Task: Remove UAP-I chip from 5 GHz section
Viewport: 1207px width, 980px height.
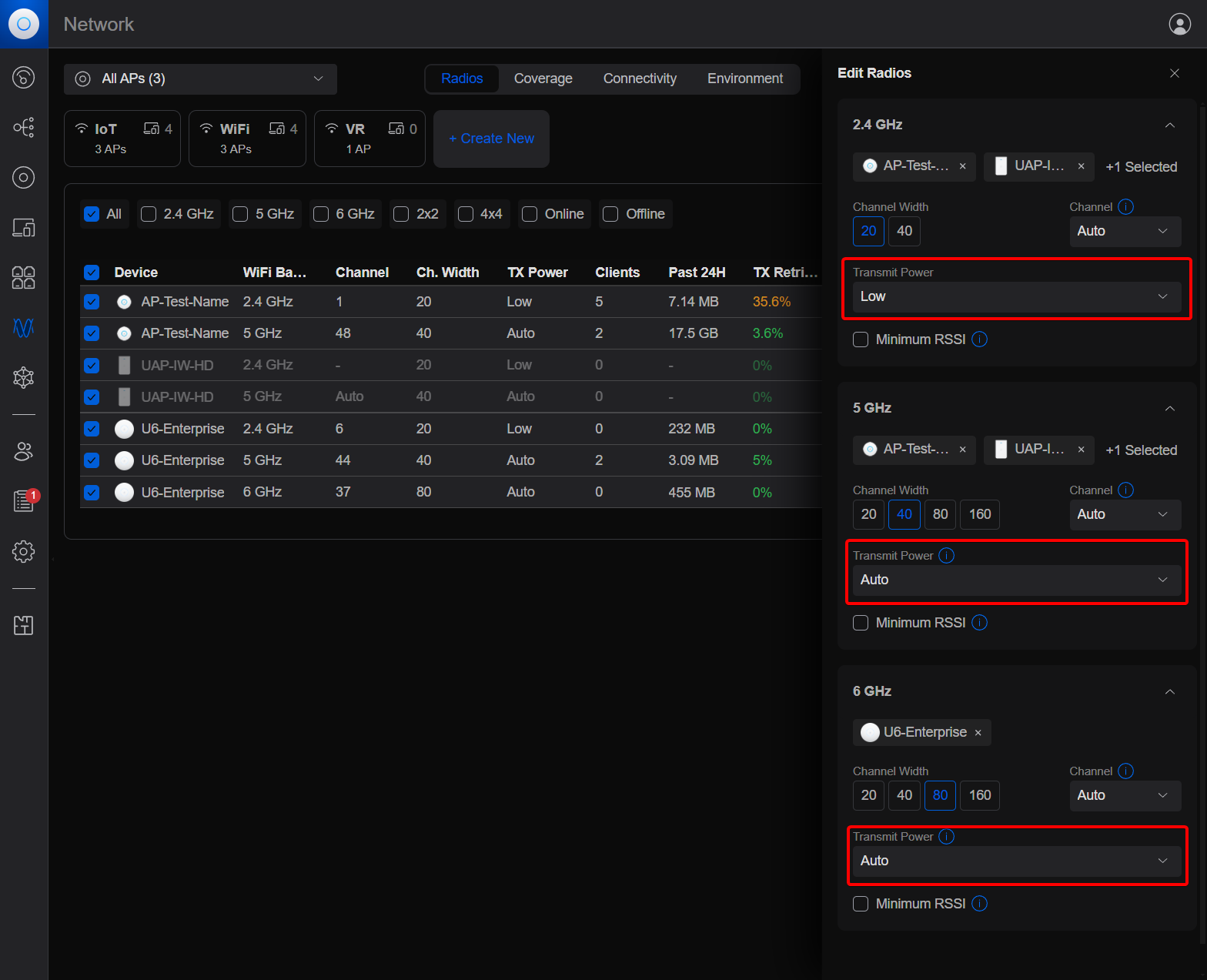Action: 1081,450
